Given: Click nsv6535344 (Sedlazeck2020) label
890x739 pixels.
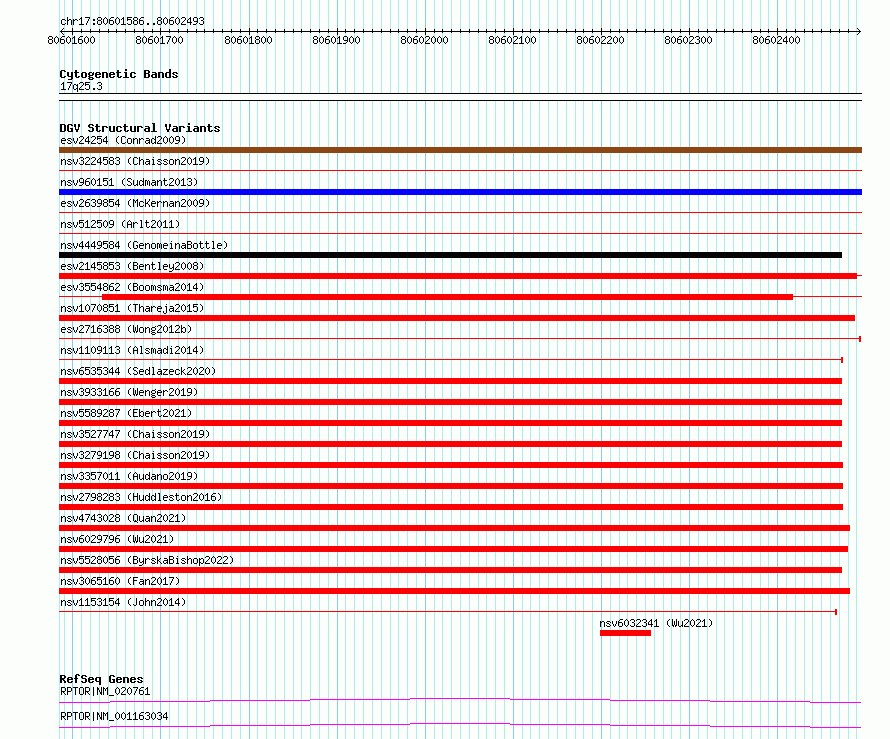Looking at the screenshot, I should tap(138, 371).
